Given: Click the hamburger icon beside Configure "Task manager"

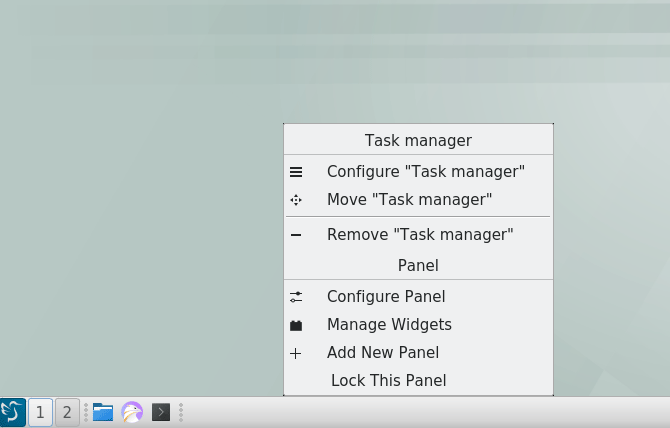Looking at the screenshot, I should tap(296, 172).
